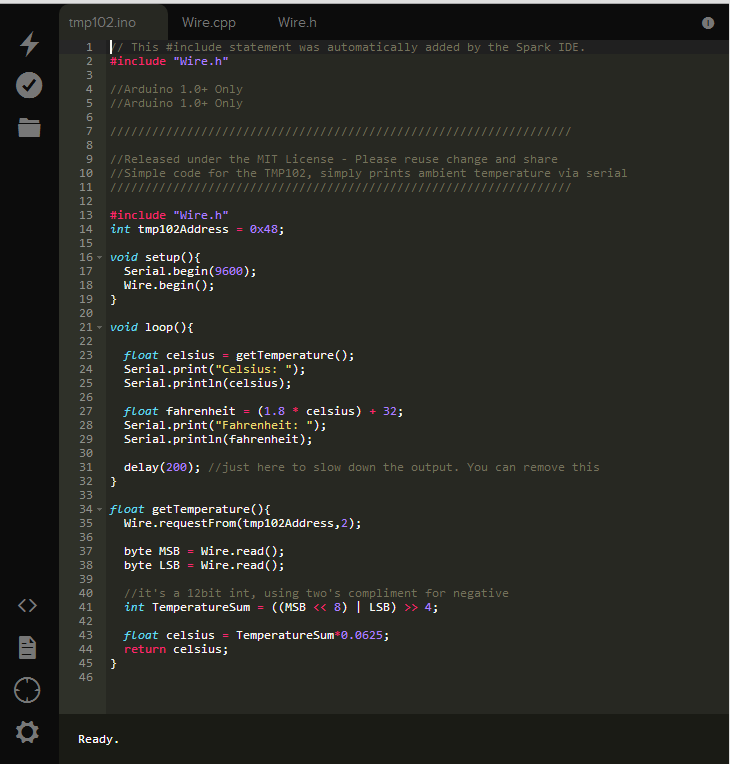
Task: Open the Cores crosshair icon
Action: (27, 690)
